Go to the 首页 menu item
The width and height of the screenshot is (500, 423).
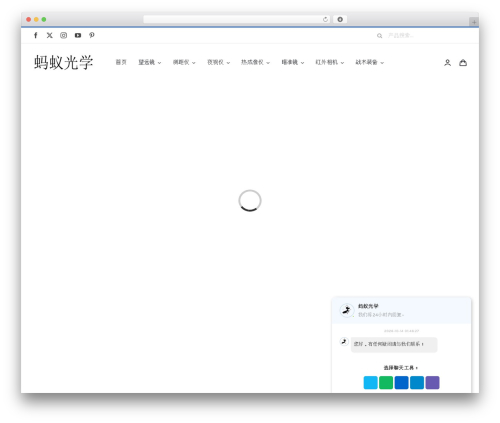121,62
